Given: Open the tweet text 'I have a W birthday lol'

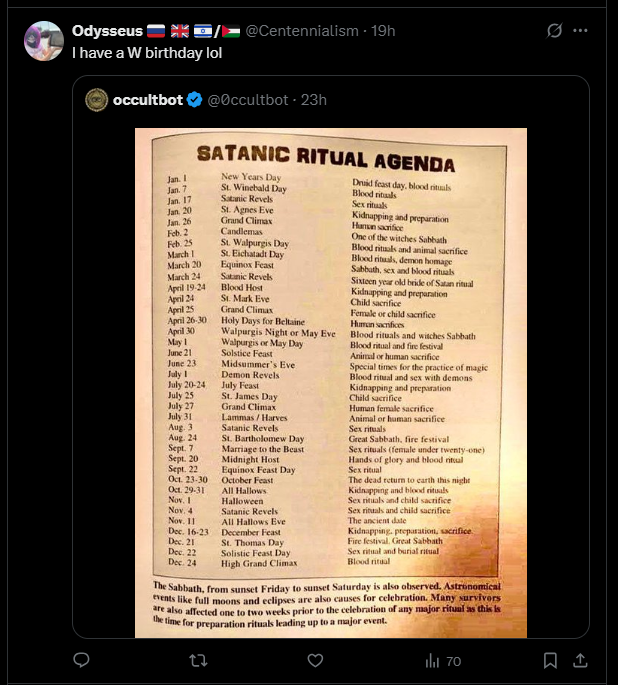Looking at the screenshot, I should (147, 53).
